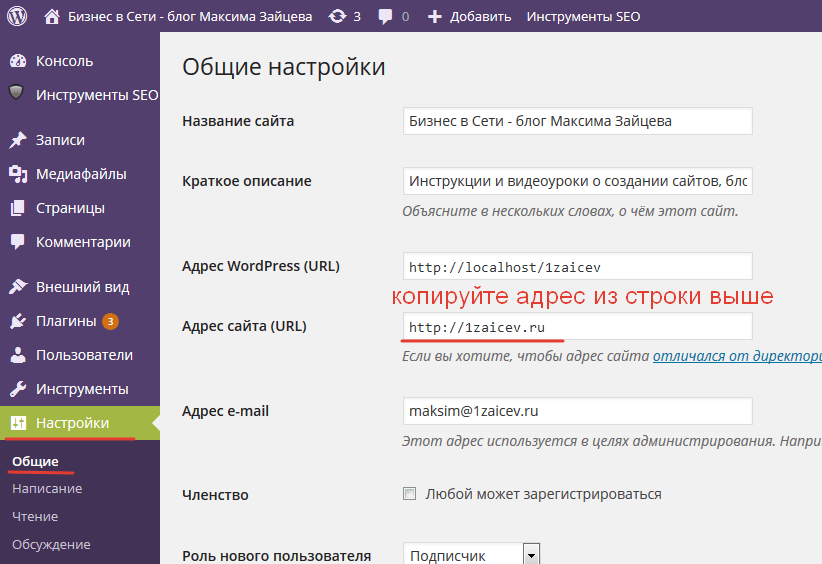Click the WordPress logo icon
This screenshot has width=822, height=564.
click(x=17, y=16)
